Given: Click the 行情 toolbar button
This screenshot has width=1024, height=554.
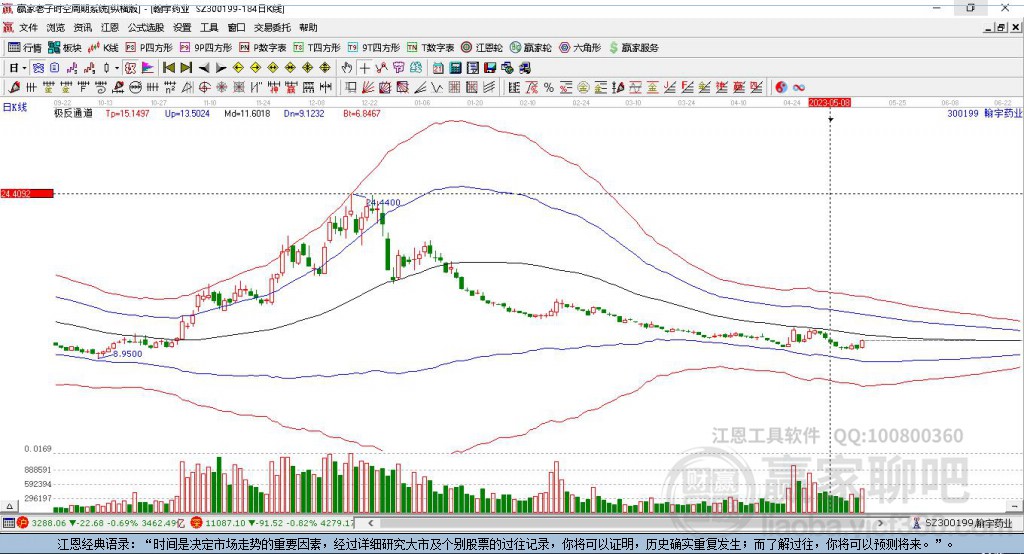Looking at the screenshot, I should pos(25,48).
